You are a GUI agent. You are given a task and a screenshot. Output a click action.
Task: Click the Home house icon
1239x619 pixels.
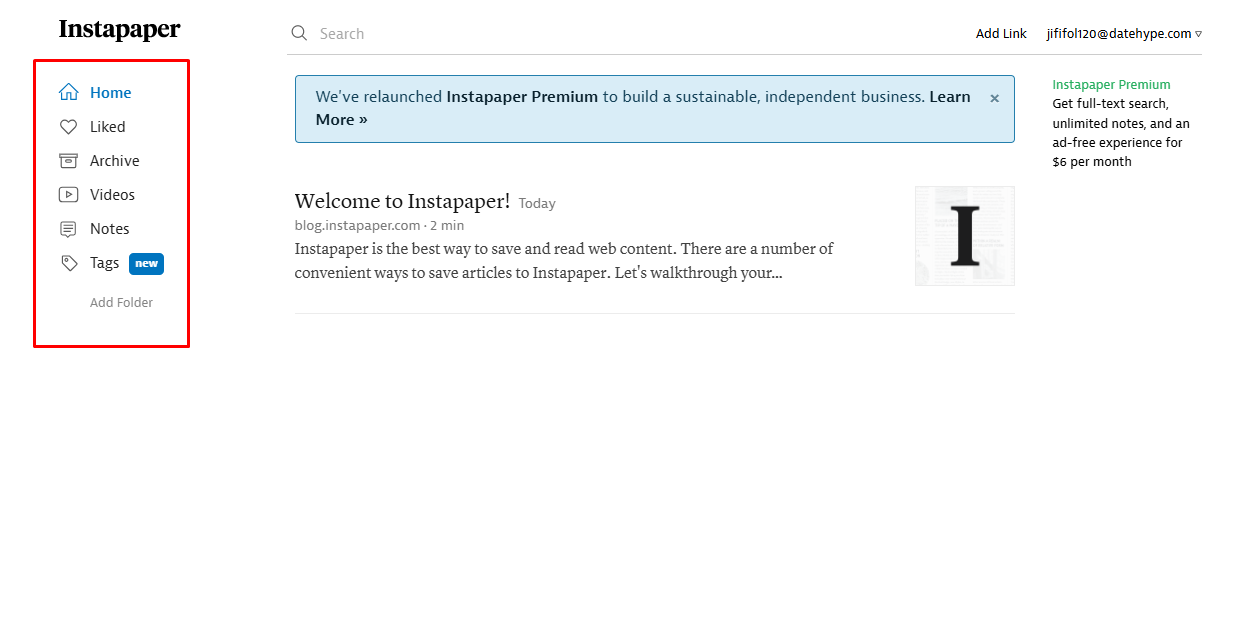pos(68,93)
